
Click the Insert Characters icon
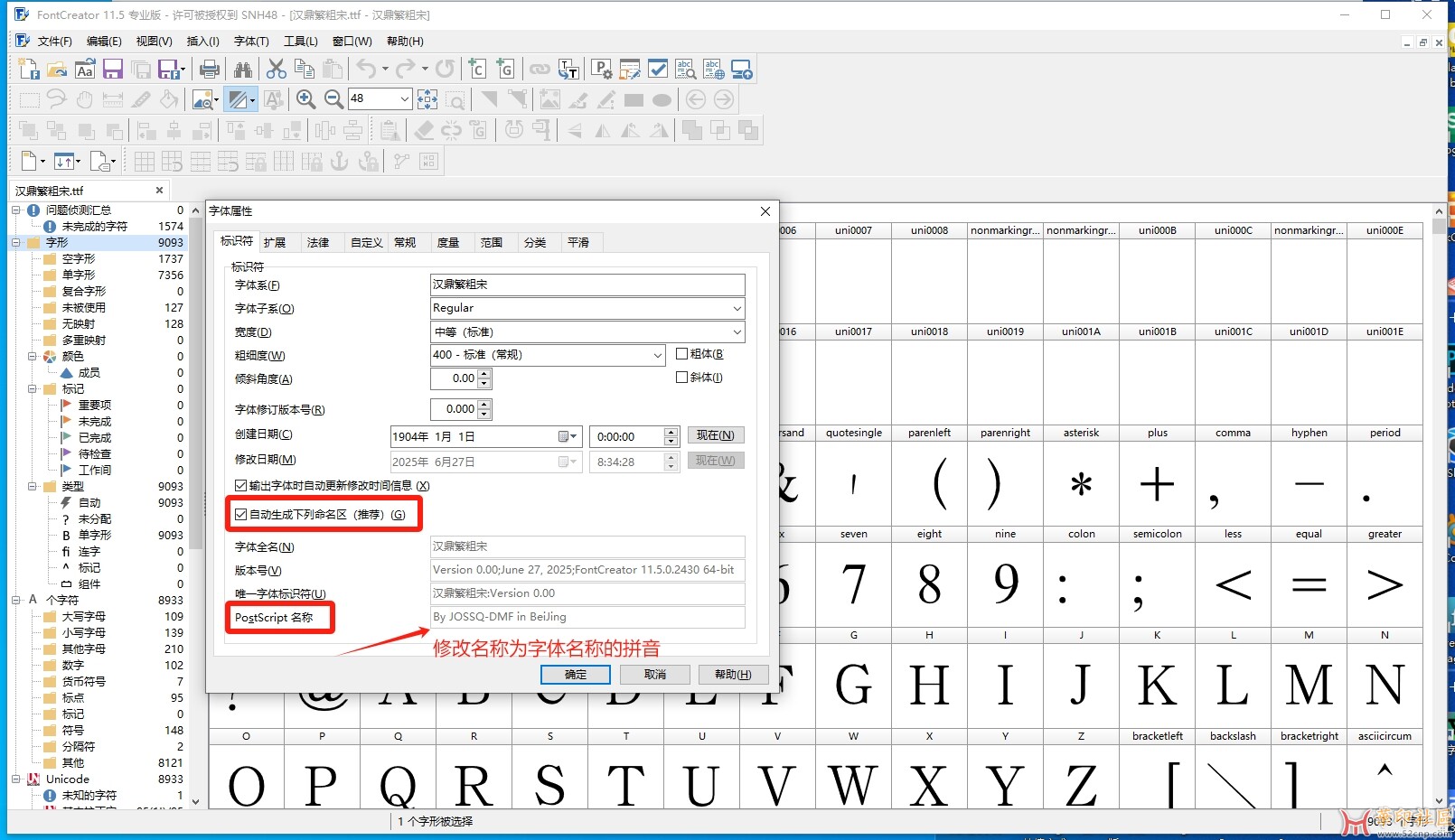(x=477, y=70)
